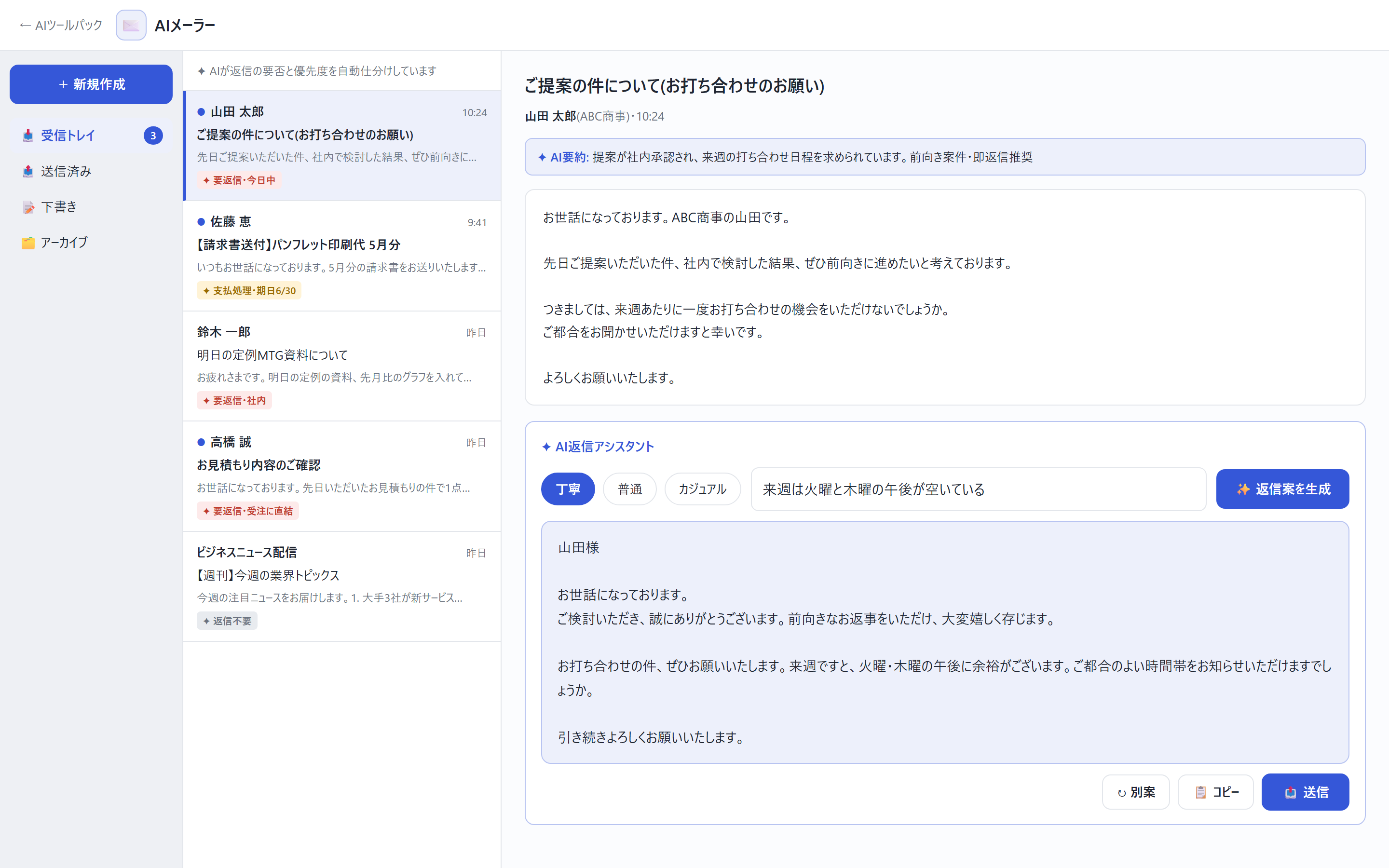Click the reply hint input field
Image resolution: width=1389 pixels, height=868 pixels.
click(x=978, y=489)
